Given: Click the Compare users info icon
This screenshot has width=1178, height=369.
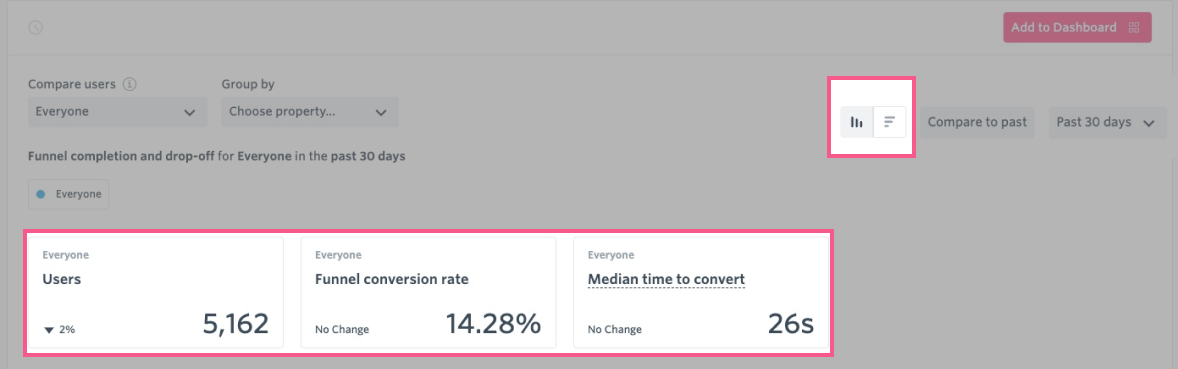Looking at the screenshot, I should (x=130, y=84).
